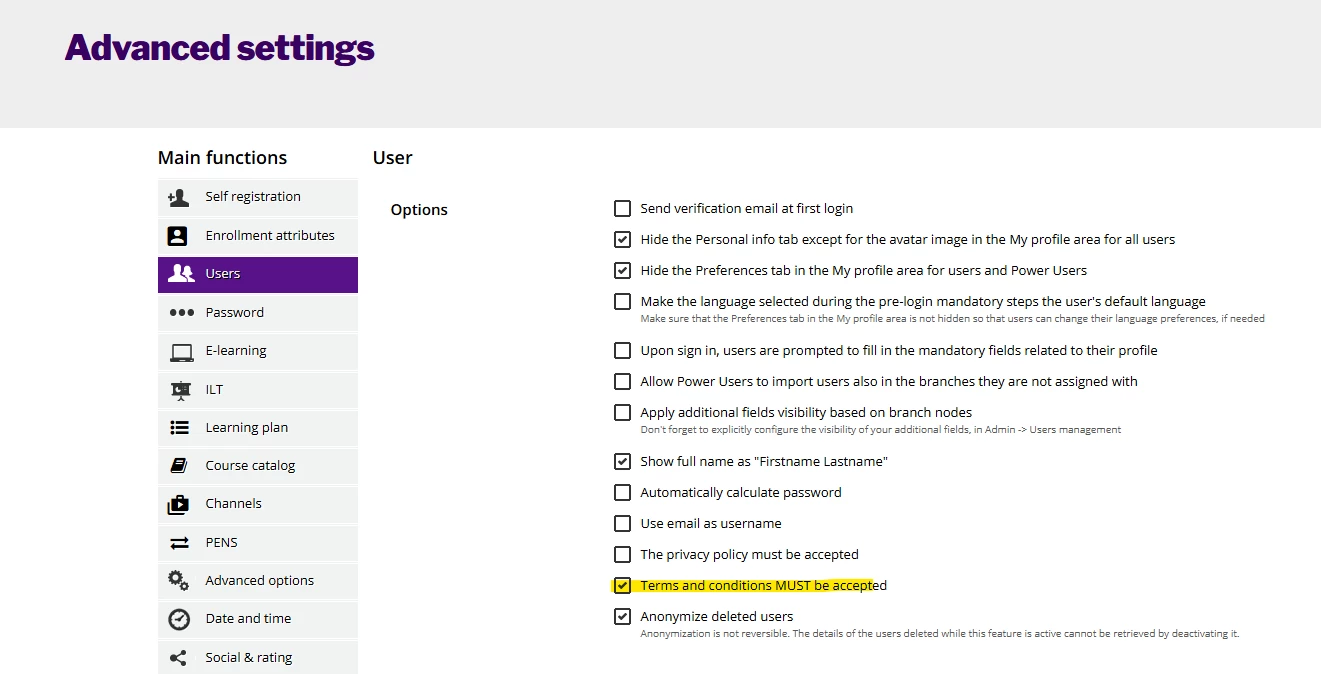Click the Course catalog book icon
The height and width of the screenshot is (674, 1321).
(179, 466)
